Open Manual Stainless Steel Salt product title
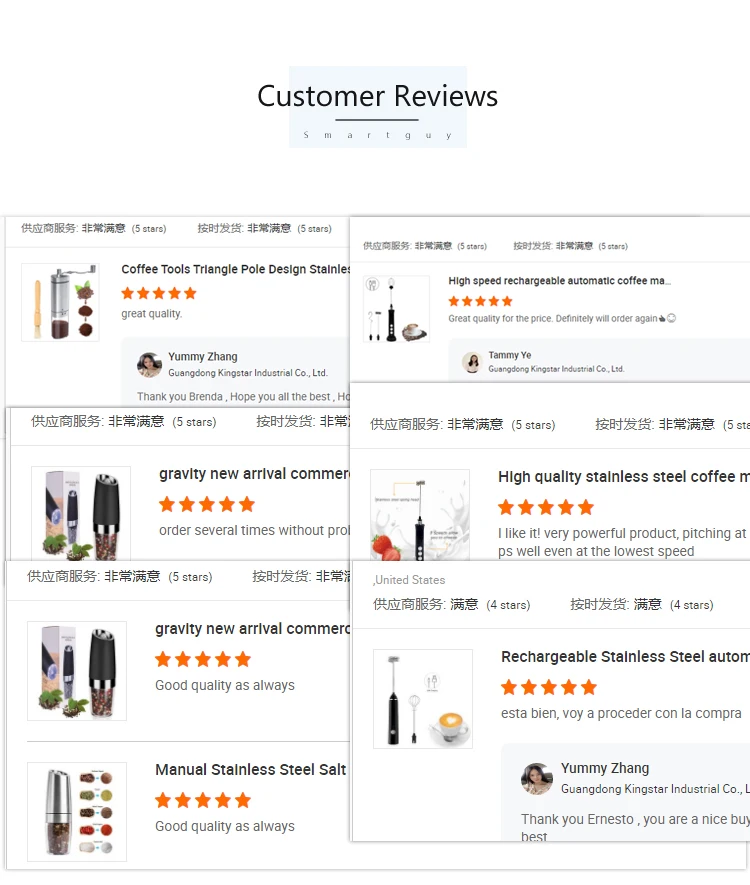 coord(251,770)
